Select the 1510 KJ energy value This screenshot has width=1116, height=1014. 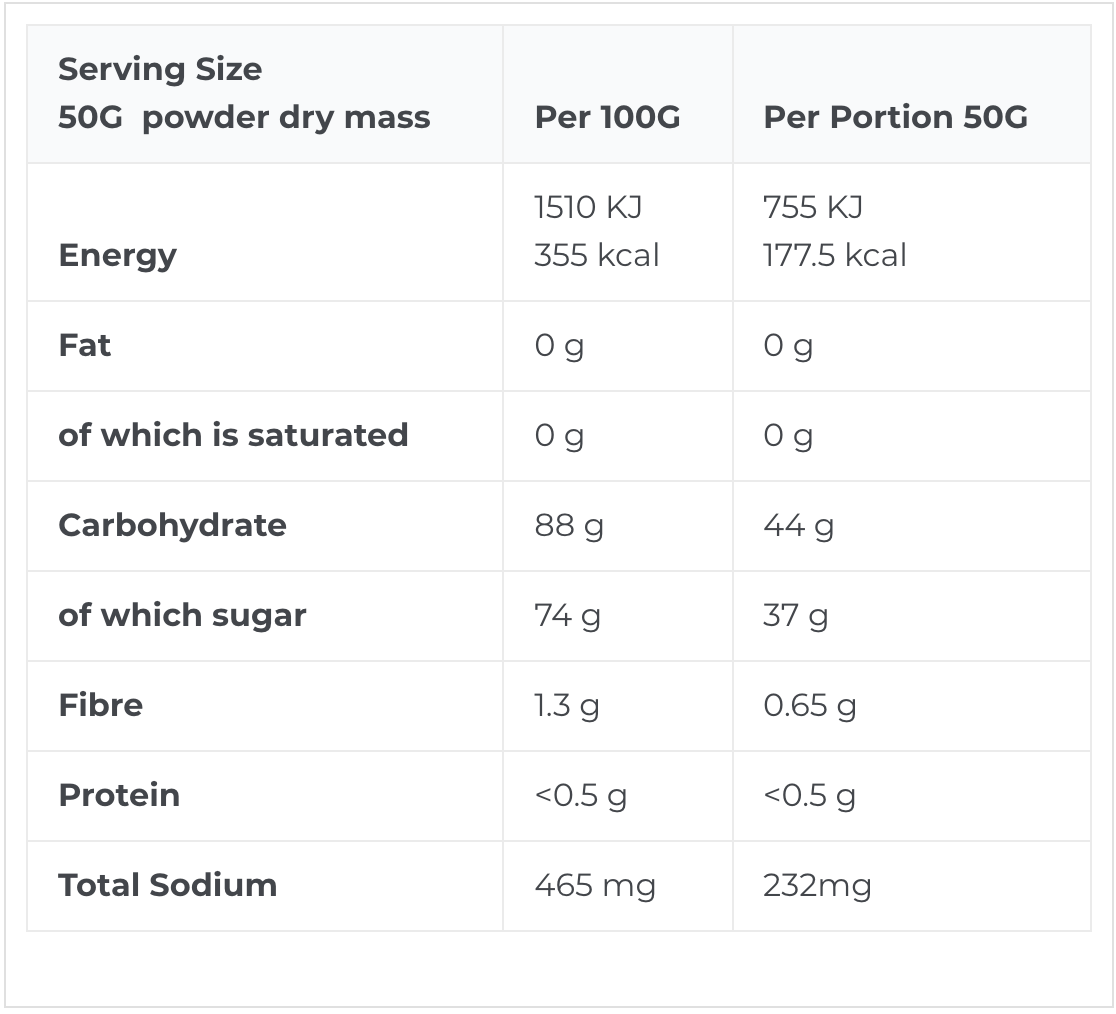click(x=588, y=207)
